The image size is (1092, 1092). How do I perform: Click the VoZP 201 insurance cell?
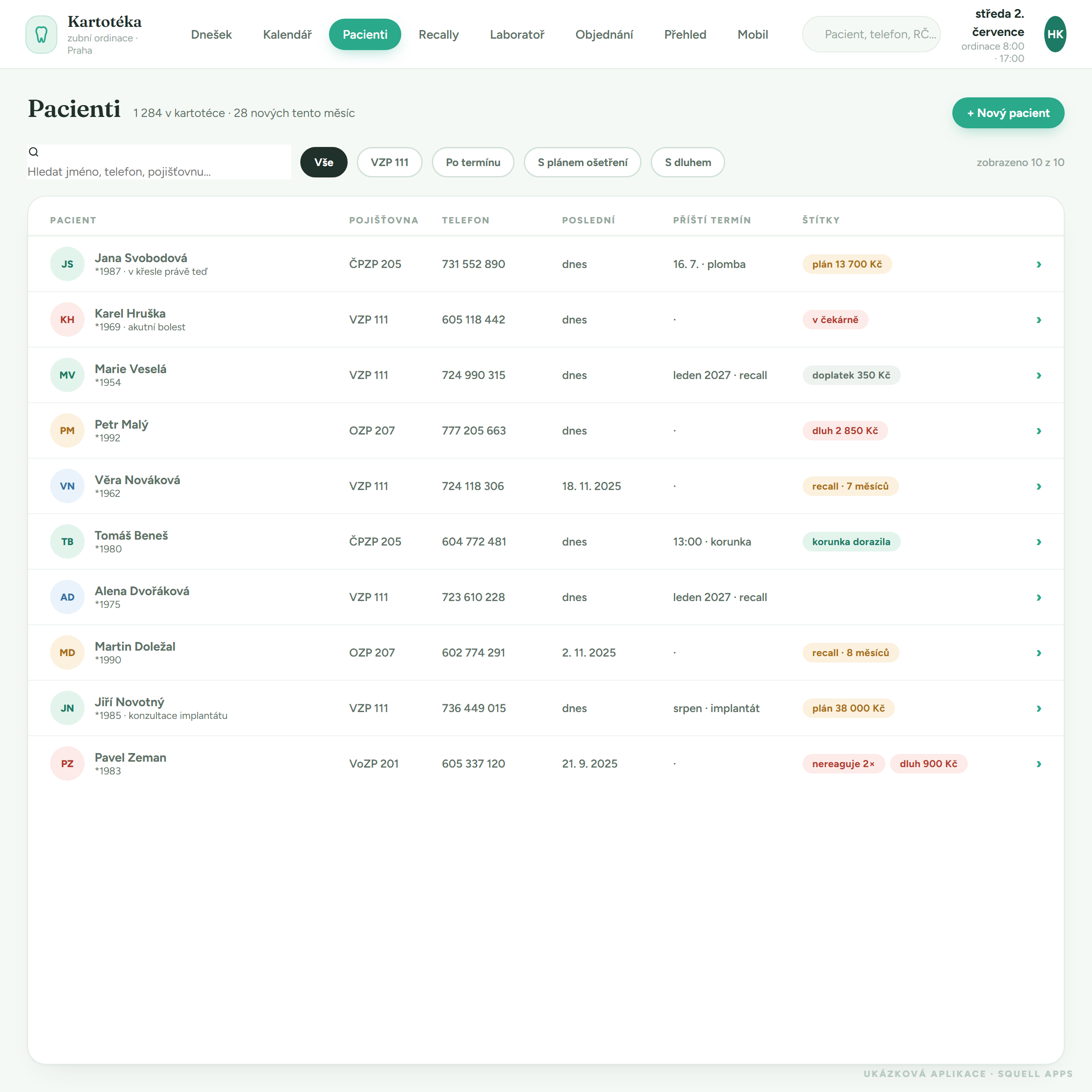(x=374, y=763)
